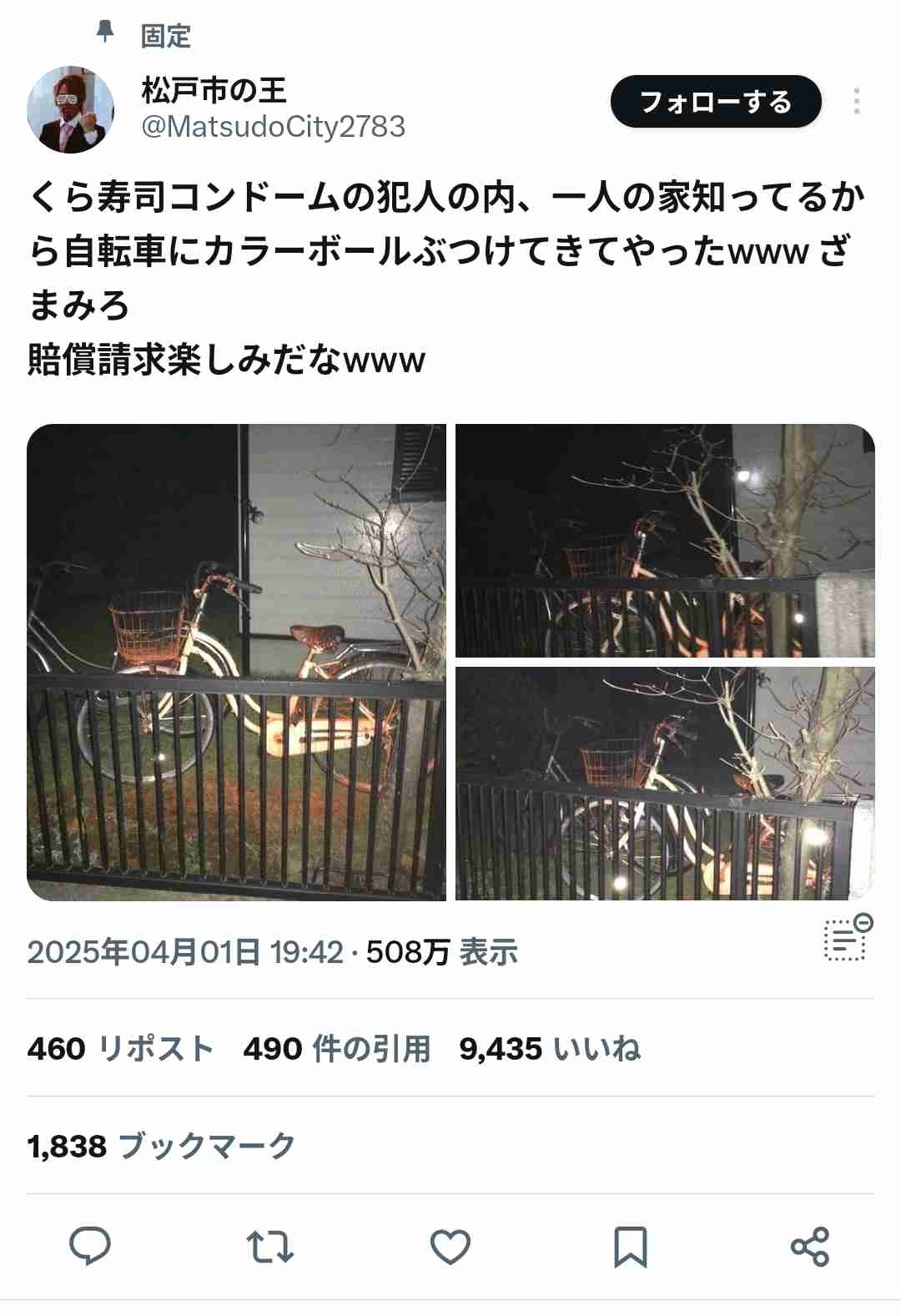Click the display name 松戸市の王
This screenshot has height=1316, width=901.
coord(214,89)
